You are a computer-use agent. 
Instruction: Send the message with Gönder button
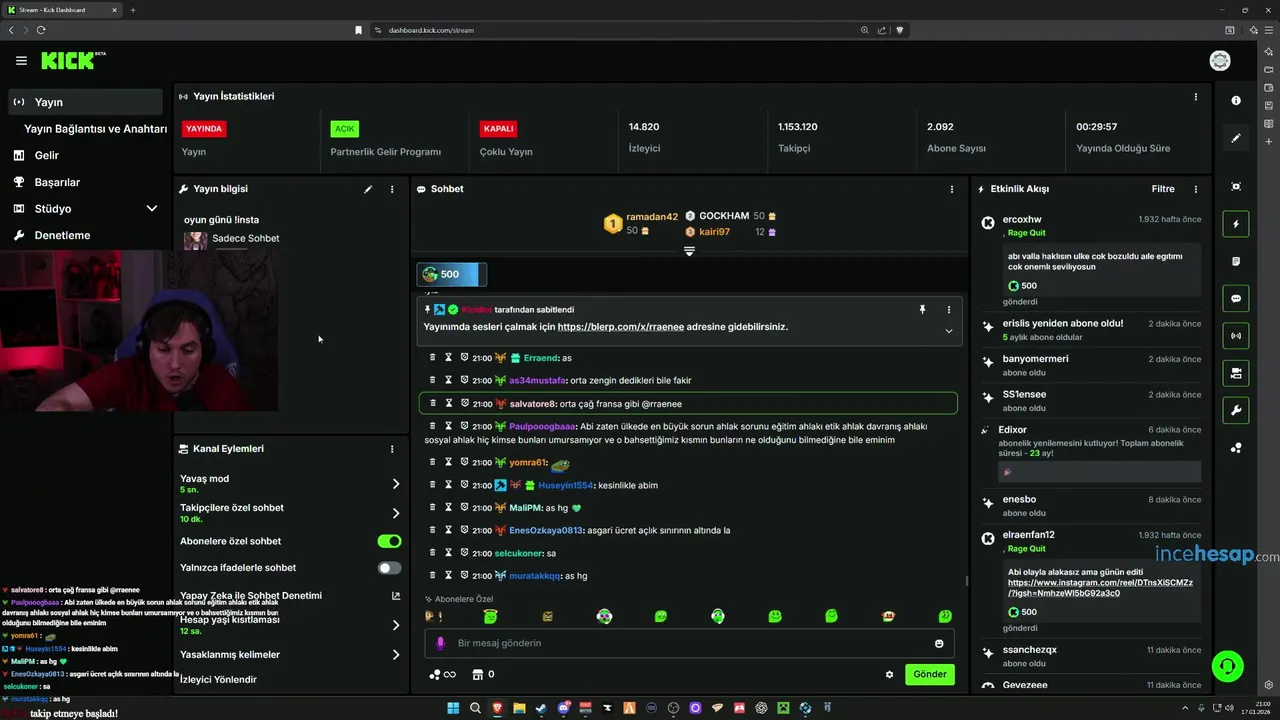pos(930,674)
